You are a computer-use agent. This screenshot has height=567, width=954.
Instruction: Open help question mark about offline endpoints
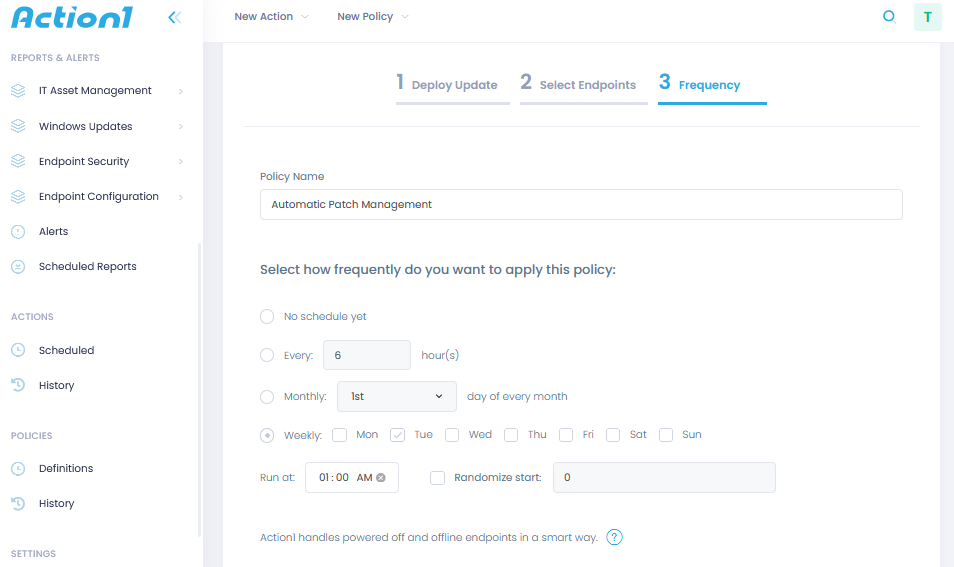tap(615, 537)
